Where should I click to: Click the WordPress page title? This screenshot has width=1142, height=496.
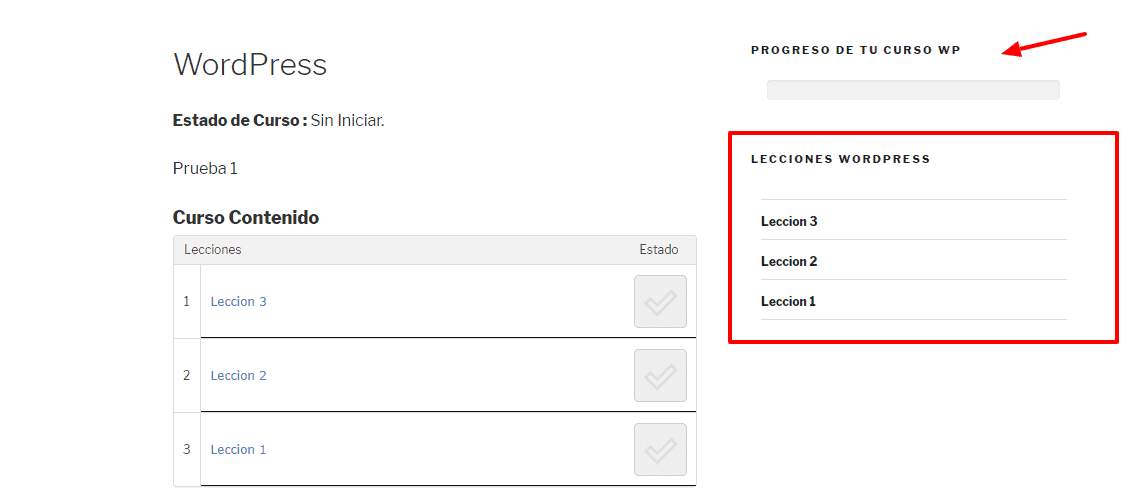[250, 65]
